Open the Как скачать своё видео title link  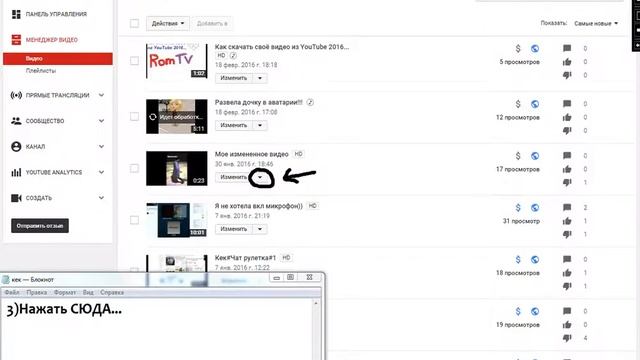282,47
